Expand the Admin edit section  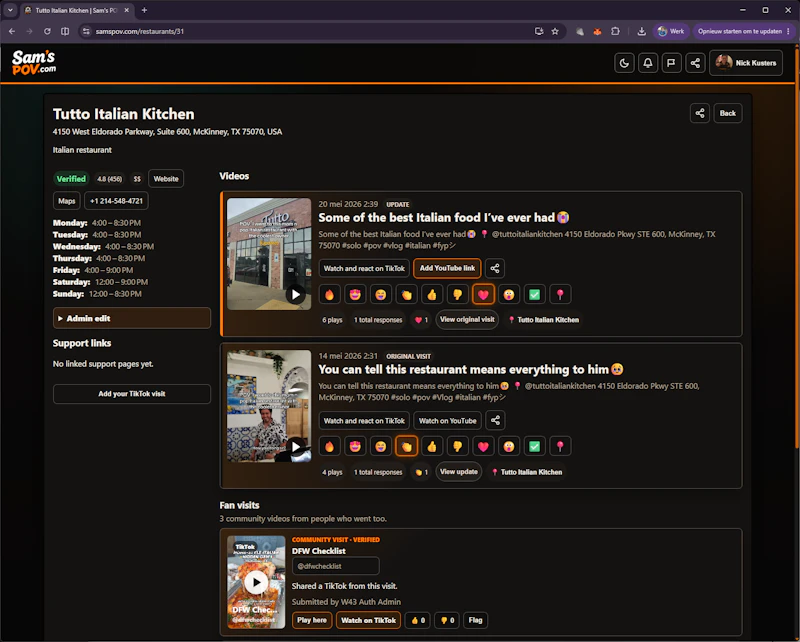[x=132, y=318]
